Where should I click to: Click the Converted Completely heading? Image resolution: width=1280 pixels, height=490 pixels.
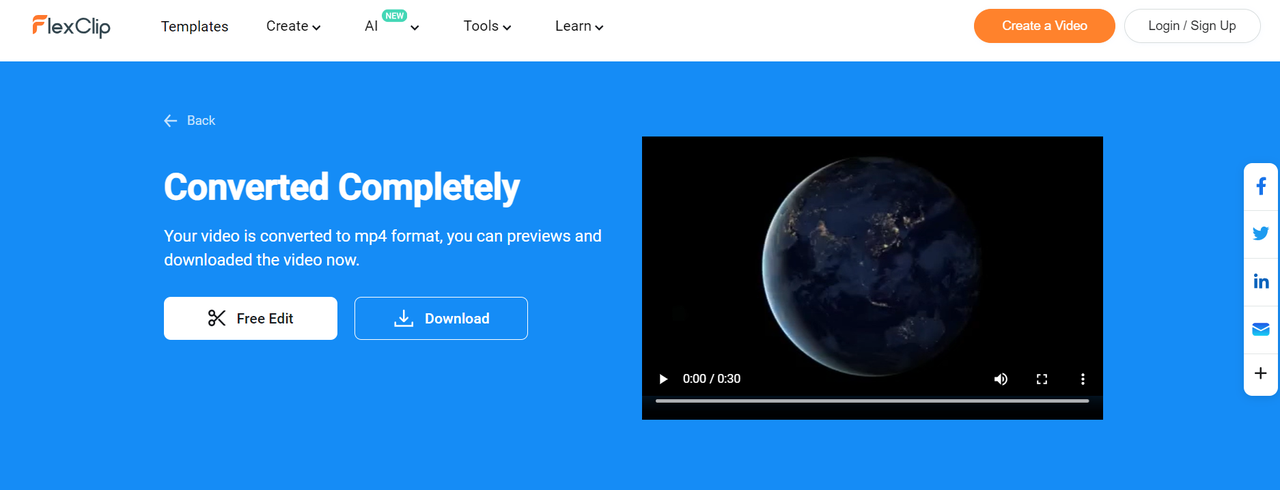(x=342, y=187)
